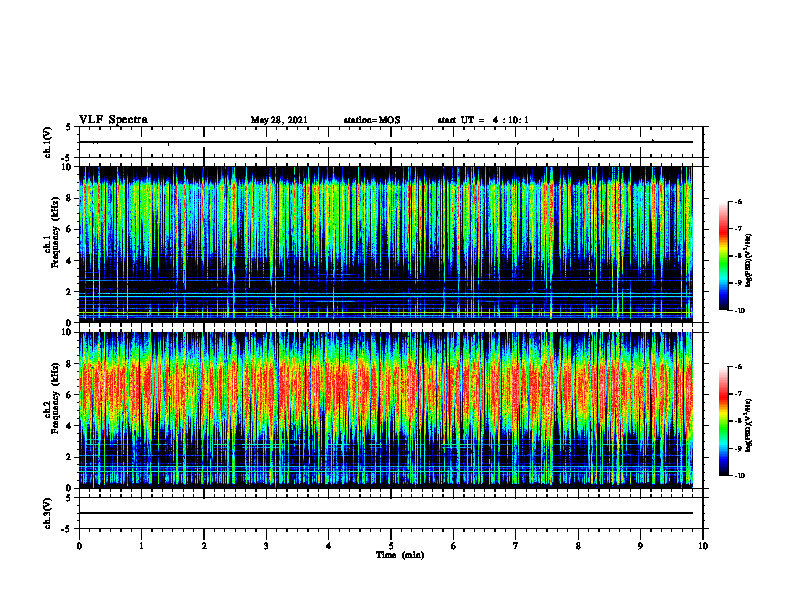Click the ch.1(V) waveform trace panel
The height and width of the screenshot is (612, 792).
pos(391,142)
